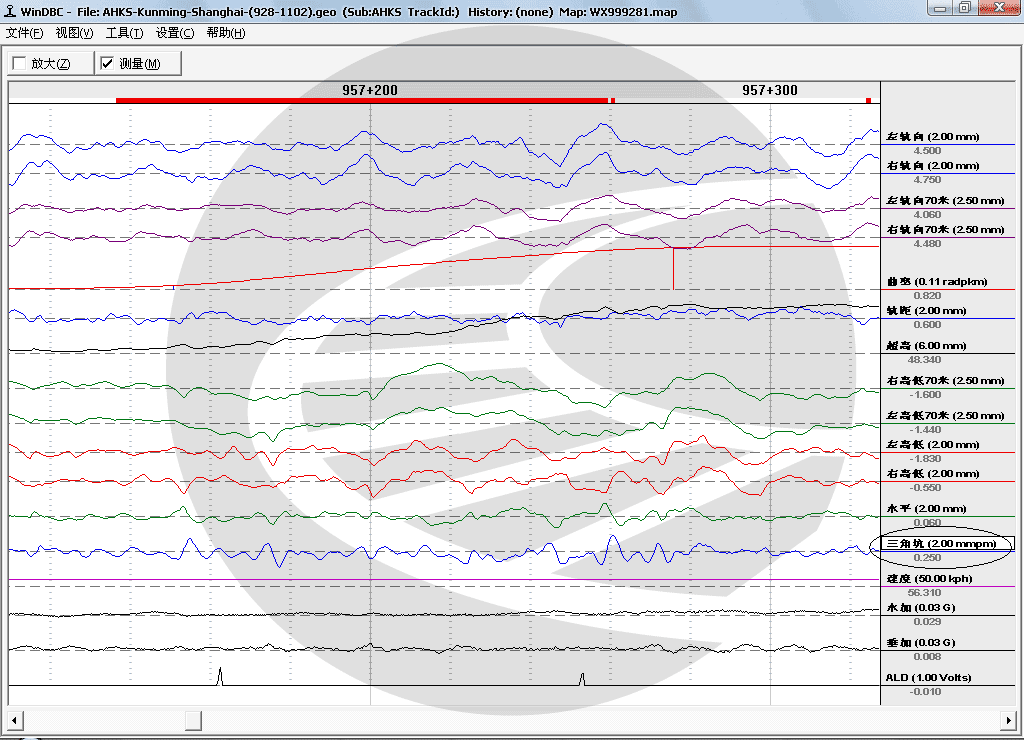The height and width of the screenshot is (740, 1024).
Task: Select the 左轨向70米 (2.50 mm) channel label
Action: point(945,201)
